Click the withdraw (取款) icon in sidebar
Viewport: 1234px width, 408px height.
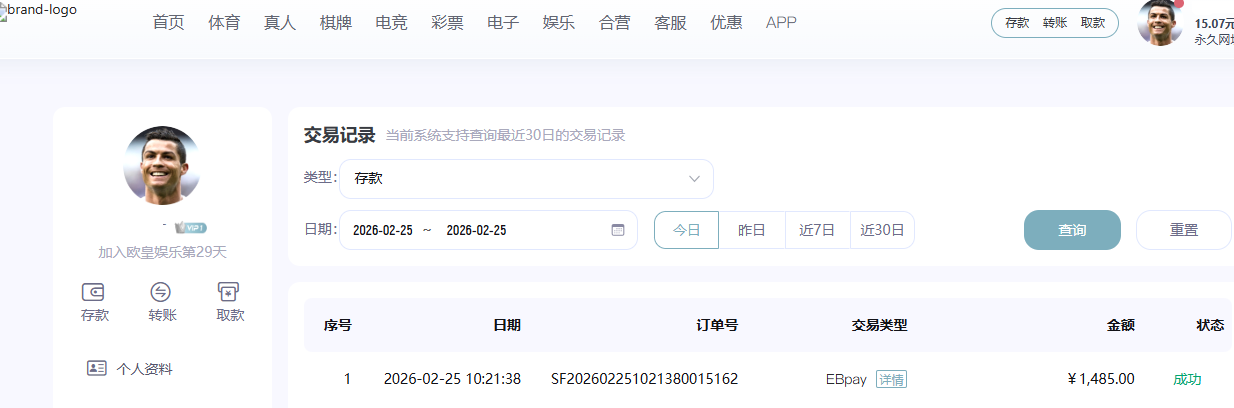(229, 292)
